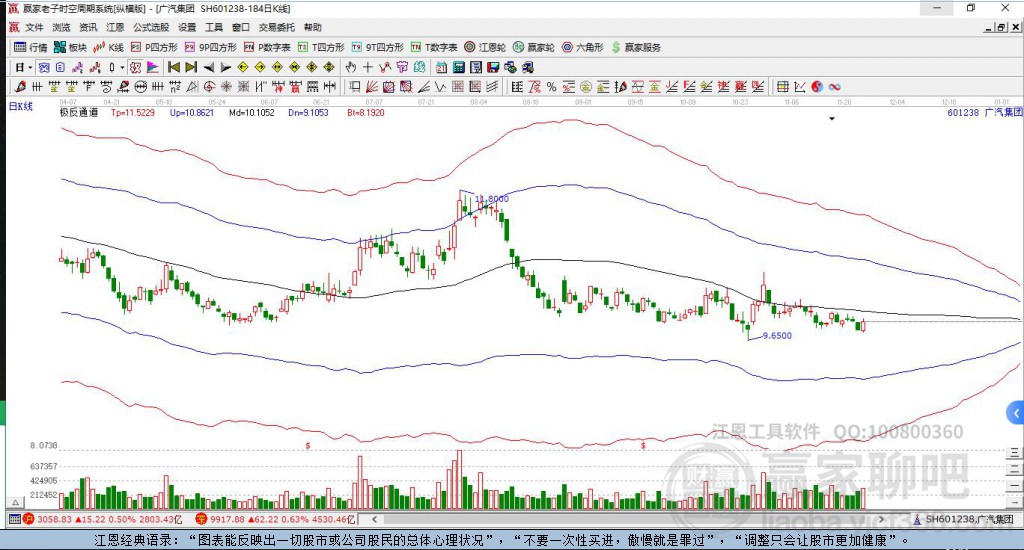The width and height of the screenshot is (1024, 550).
Task: Open the P四方形 tool
Action: (154, 48)
